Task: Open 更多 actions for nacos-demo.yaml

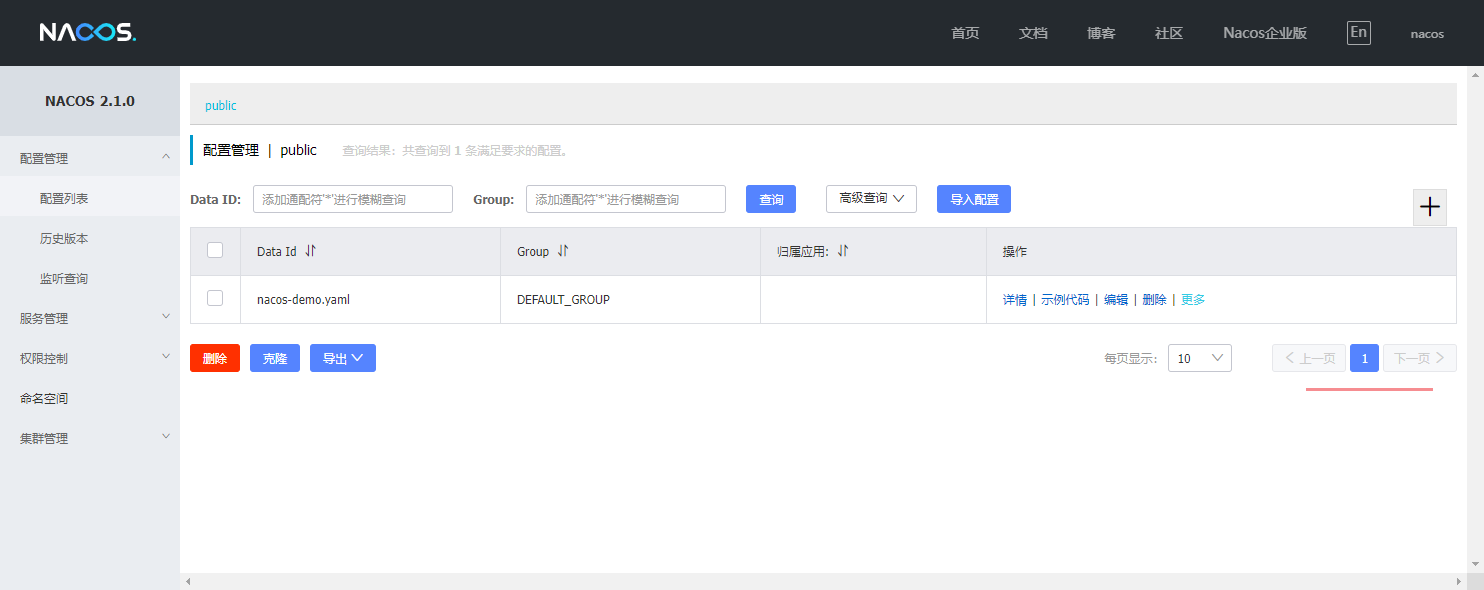Action: [1193, 300]
